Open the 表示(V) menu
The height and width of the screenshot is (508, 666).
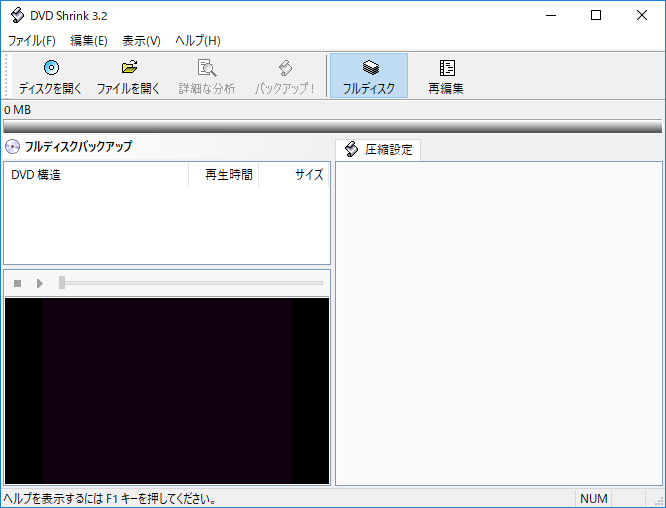click(141, 41)
